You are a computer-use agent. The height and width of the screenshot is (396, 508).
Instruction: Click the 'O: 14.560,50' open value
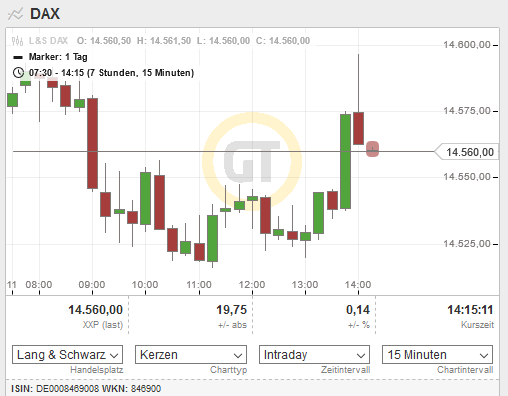click(104, 41)
